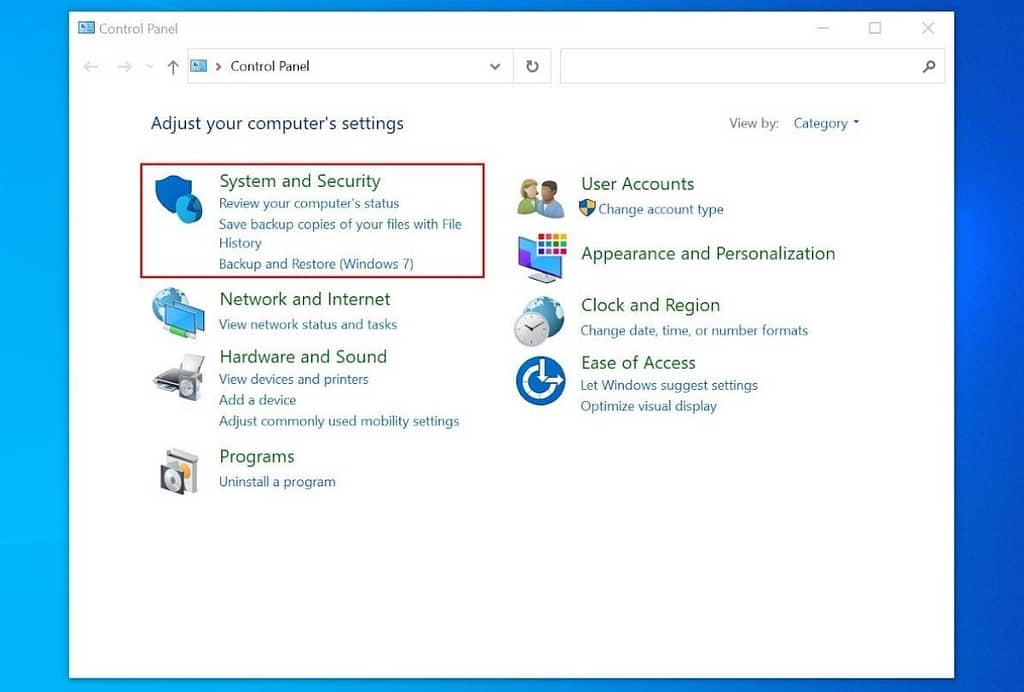The image size is (1024, 692).
Task: Open Save backup copies with File History
Action: [340, 233]
